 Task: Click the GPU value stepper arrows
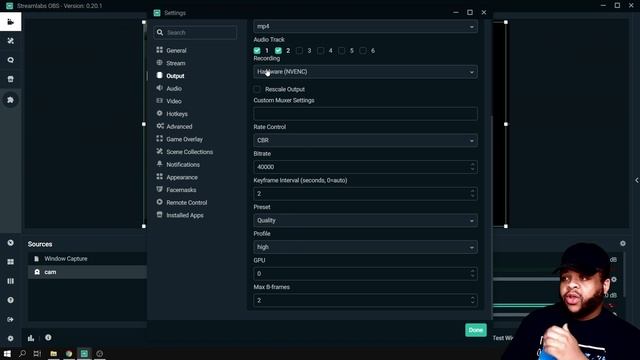472,273
